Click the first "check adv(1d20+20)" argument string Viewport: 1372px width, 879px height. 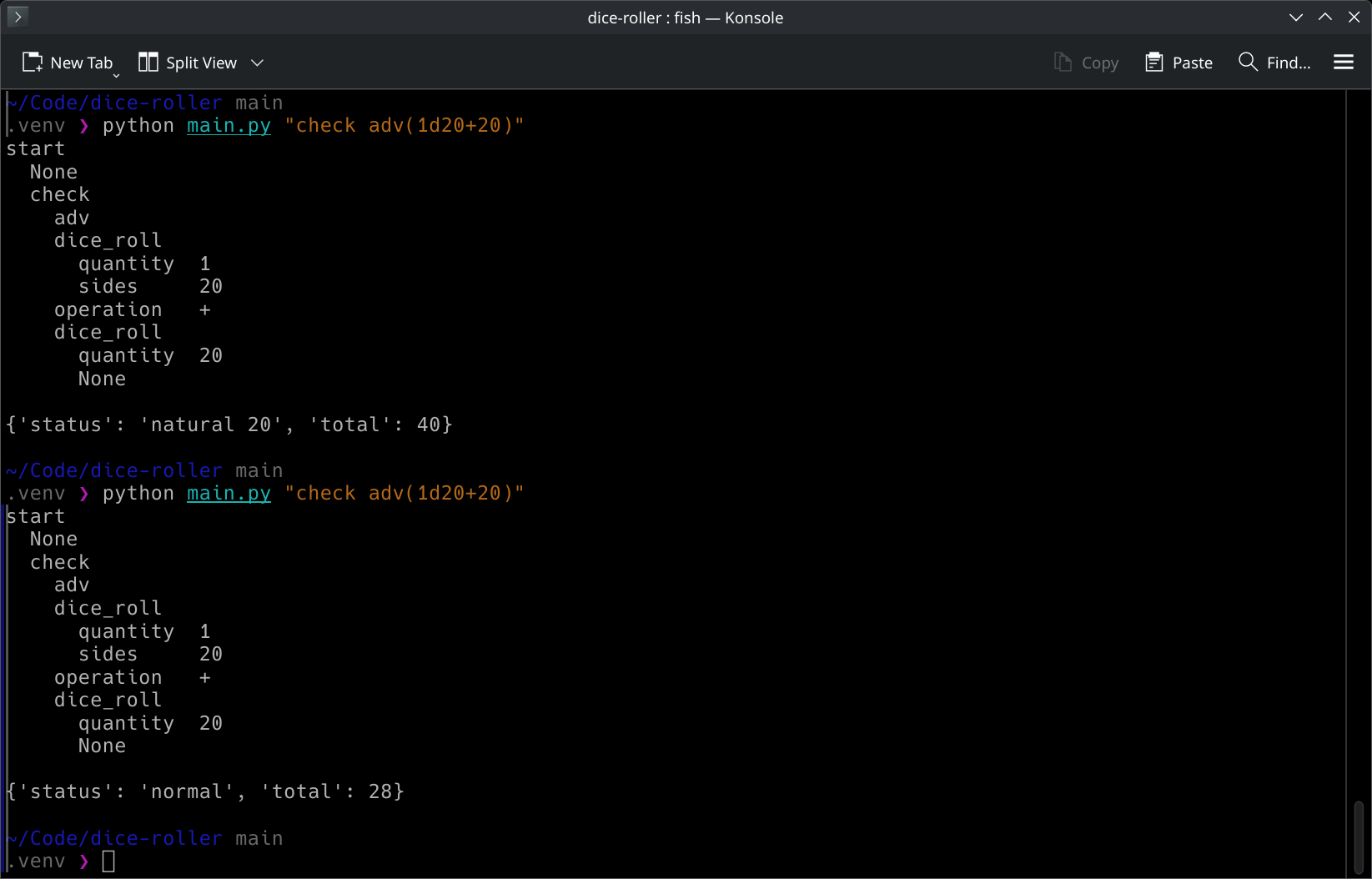405,126
